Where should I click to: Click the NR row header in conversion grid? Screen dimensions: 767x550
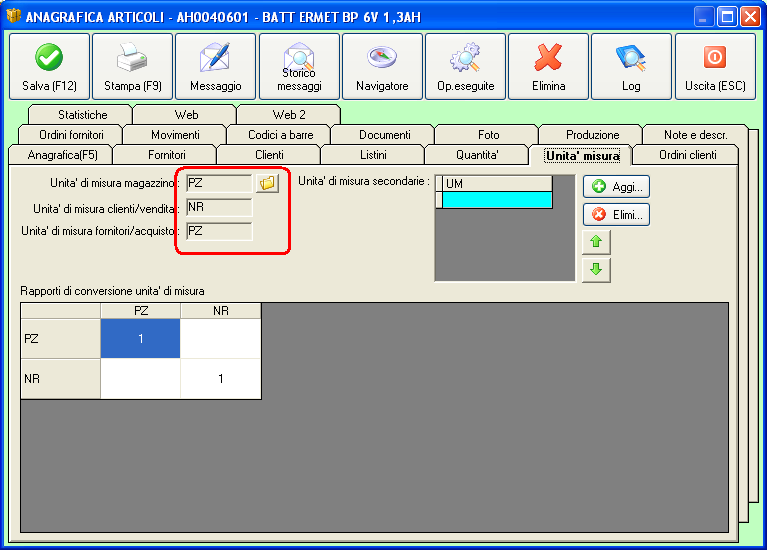point(61,379)
